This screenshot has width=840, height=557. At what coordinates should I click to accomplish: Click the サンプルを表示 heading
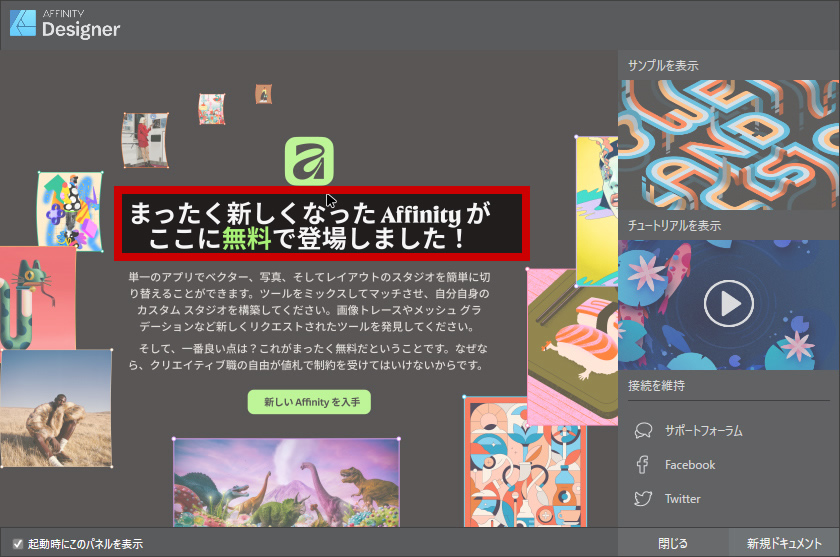coord(663,65)
